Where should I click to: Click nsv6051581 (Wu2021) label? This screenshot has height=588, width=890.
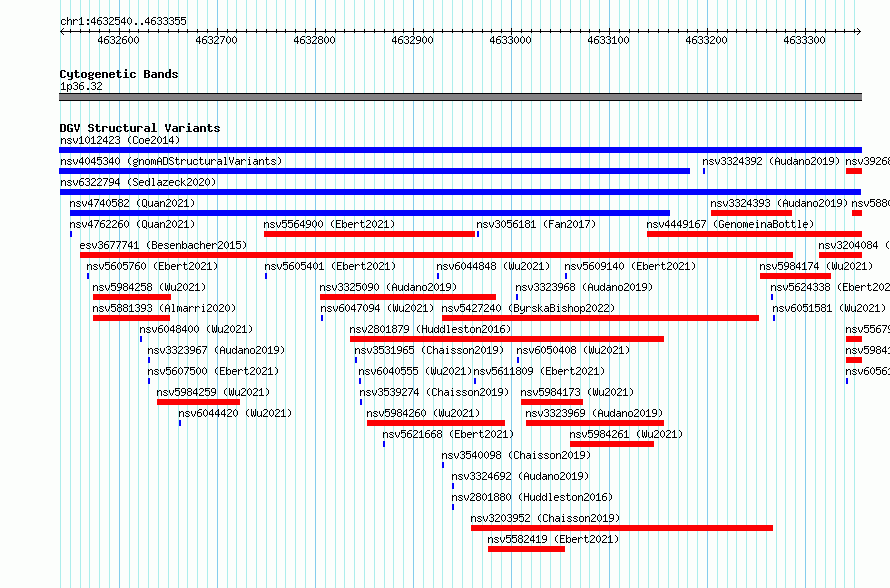pos(829,308)
